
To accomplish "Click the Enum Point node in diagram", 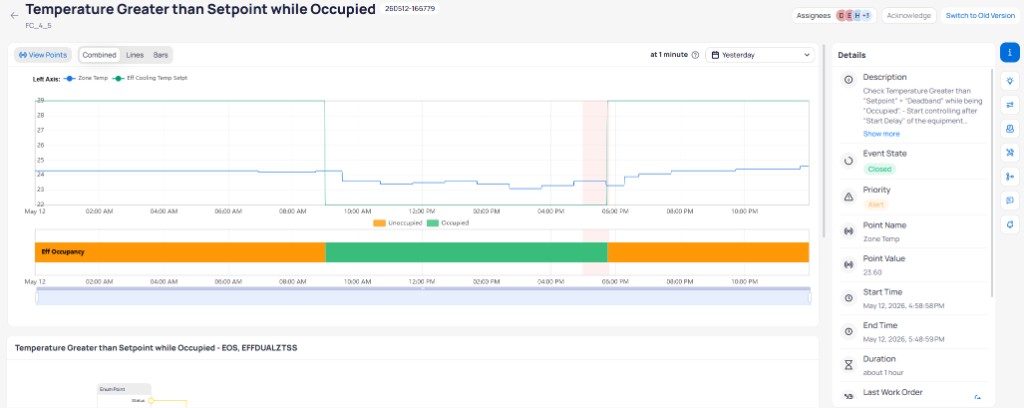I will 124,388.
